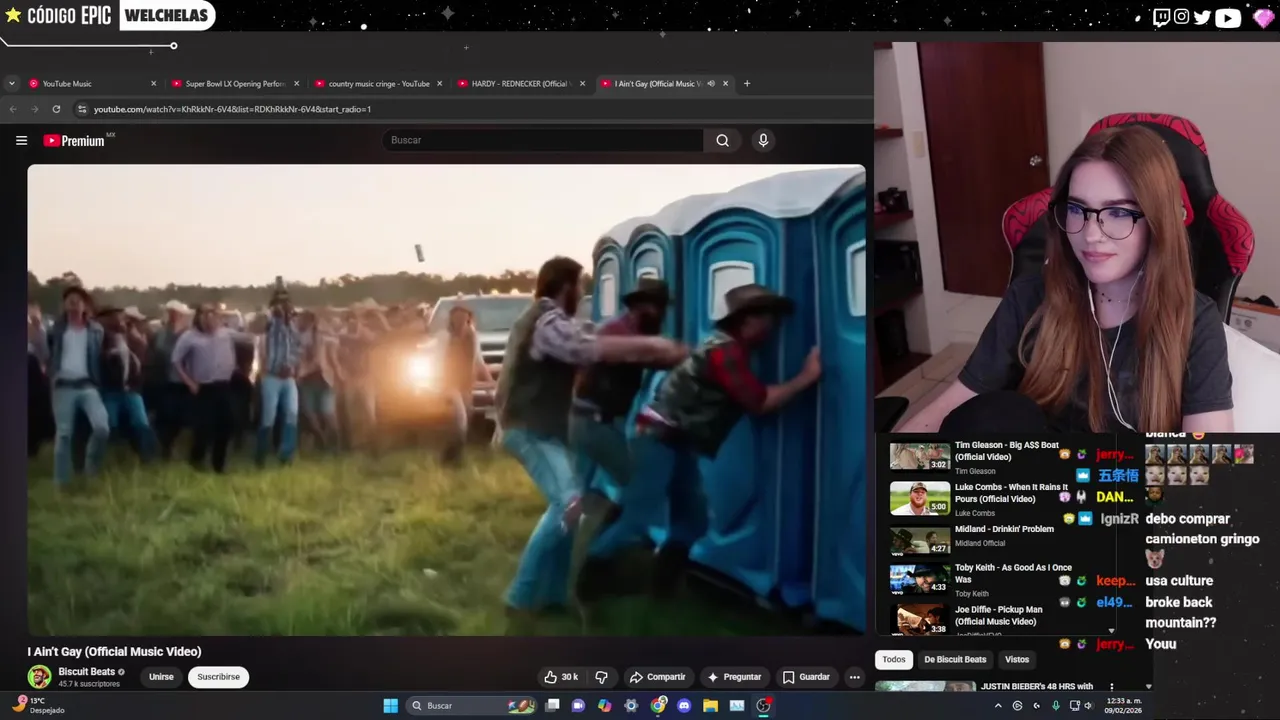The width and height of the screenshot is (1280, 720).
Task: Open the Windows Start menu
Action: 390,706
